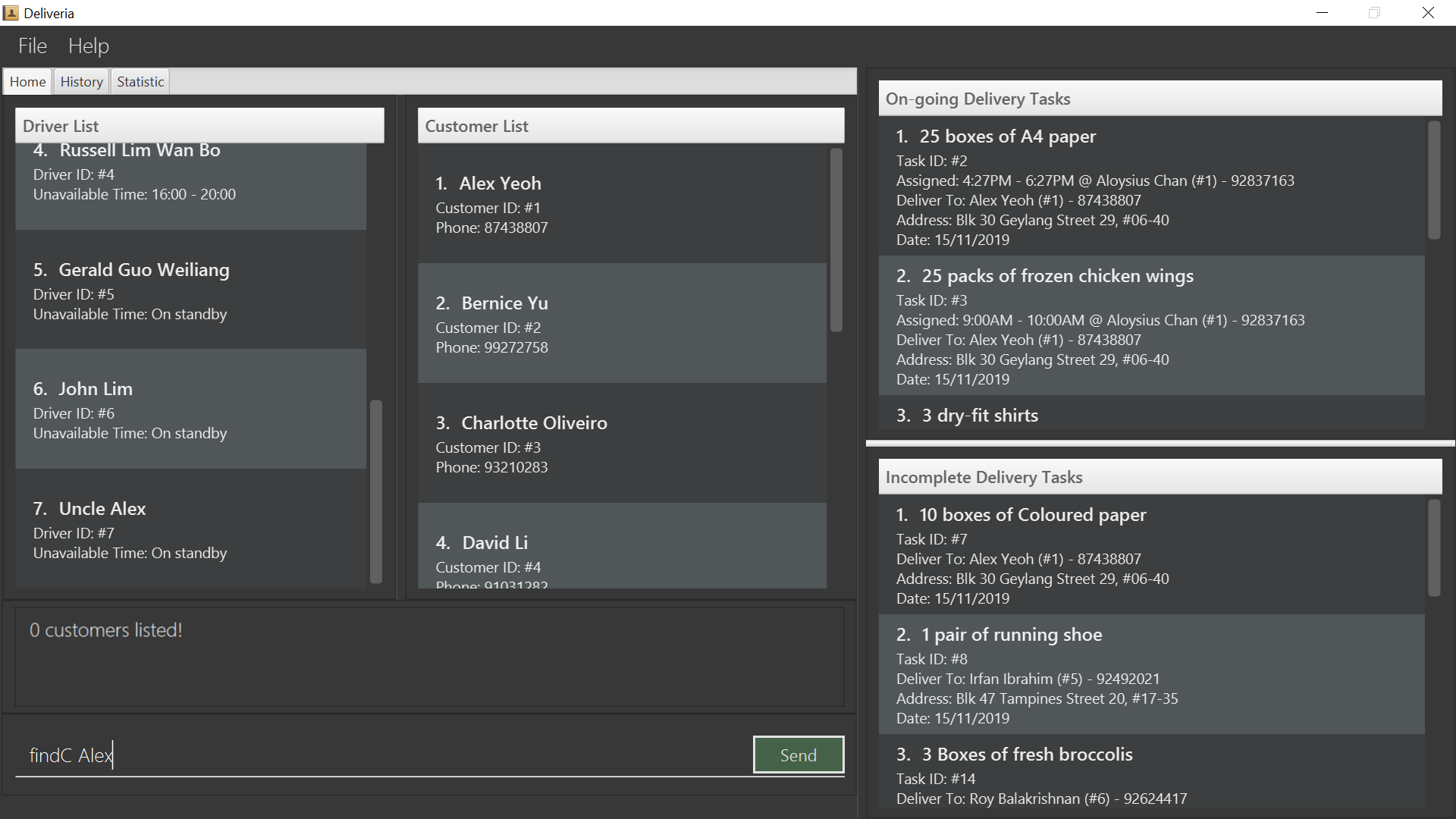Select driver Gerald Guo Weiliang
Screen dimensions: 1456x819
tap(190, 290)
